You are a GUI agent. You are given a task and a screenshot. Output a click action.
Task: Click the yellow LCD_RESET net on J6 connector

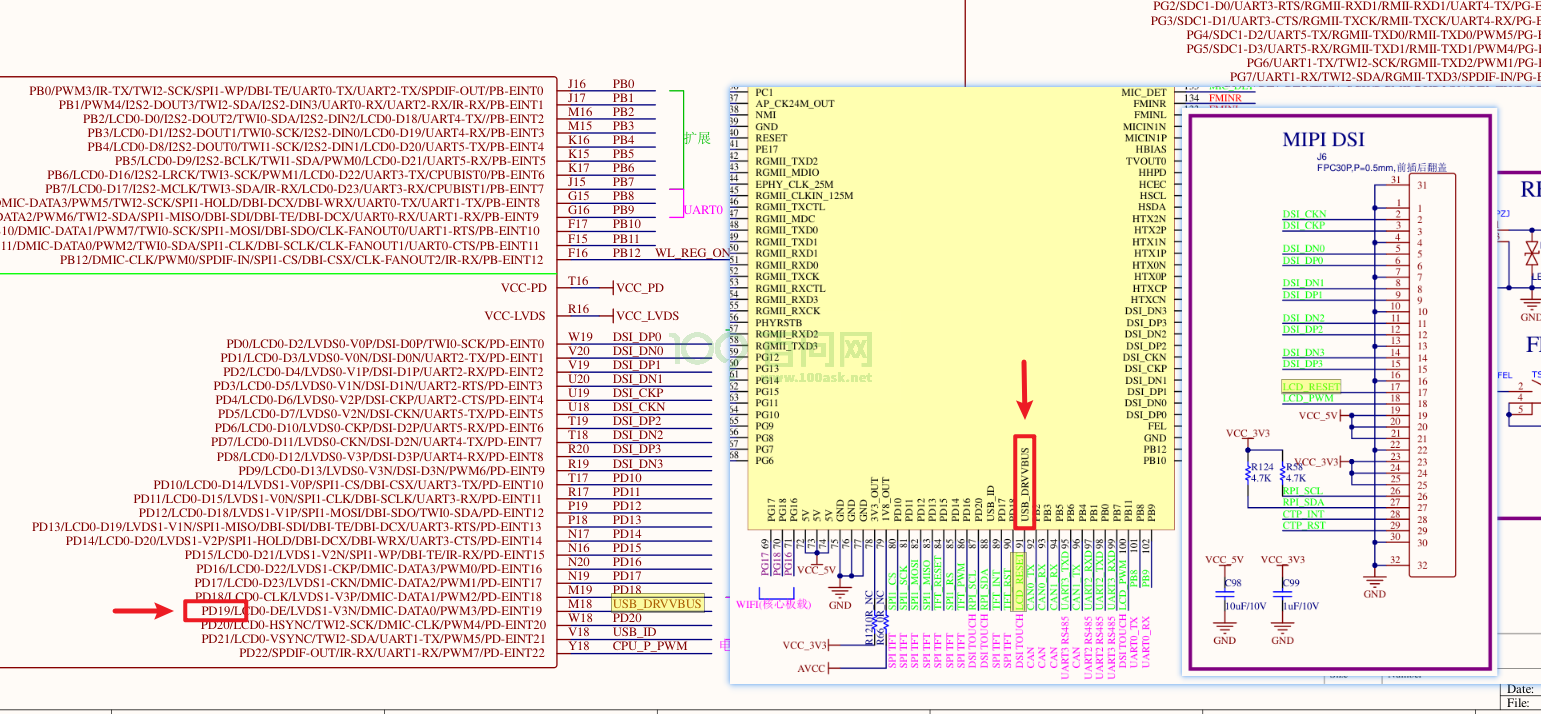[x=1311, y=386]
